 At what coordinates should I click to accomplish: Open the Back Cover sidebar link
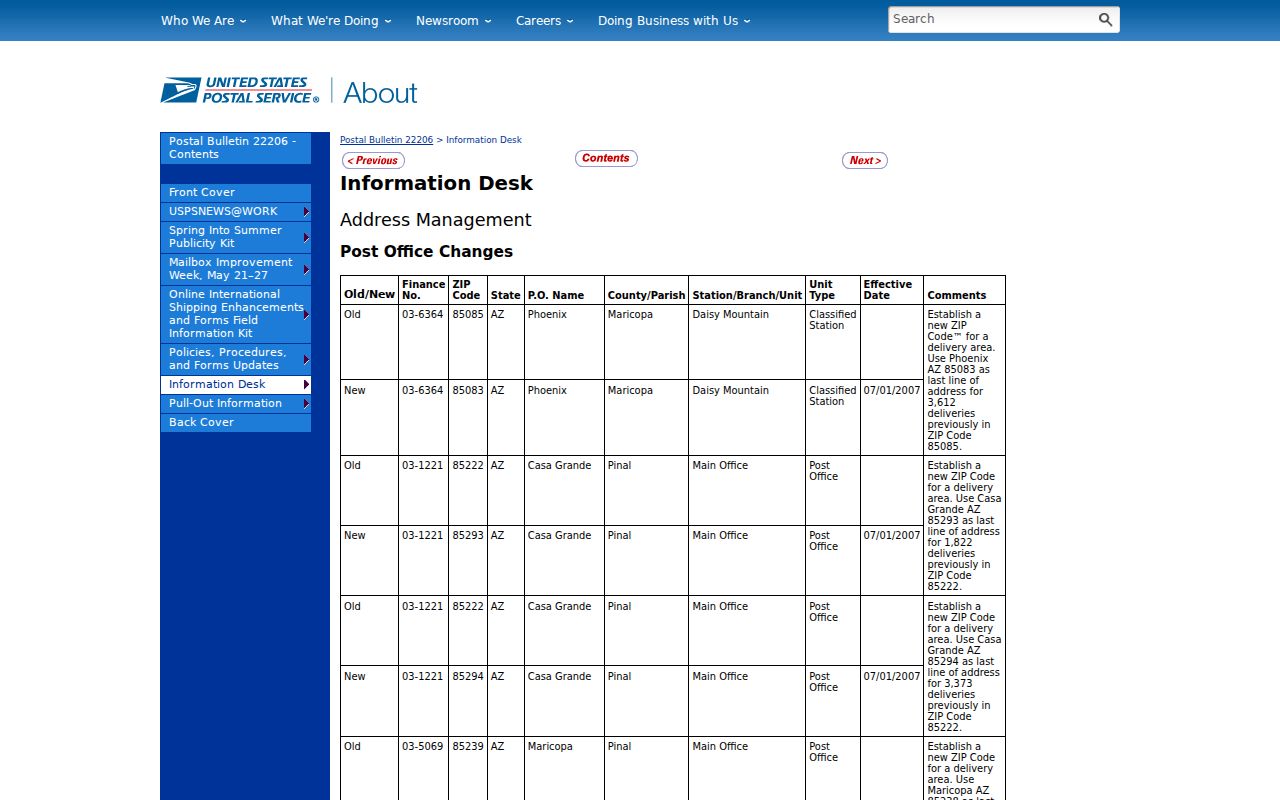pyautogui.click(x=236, y=422)
